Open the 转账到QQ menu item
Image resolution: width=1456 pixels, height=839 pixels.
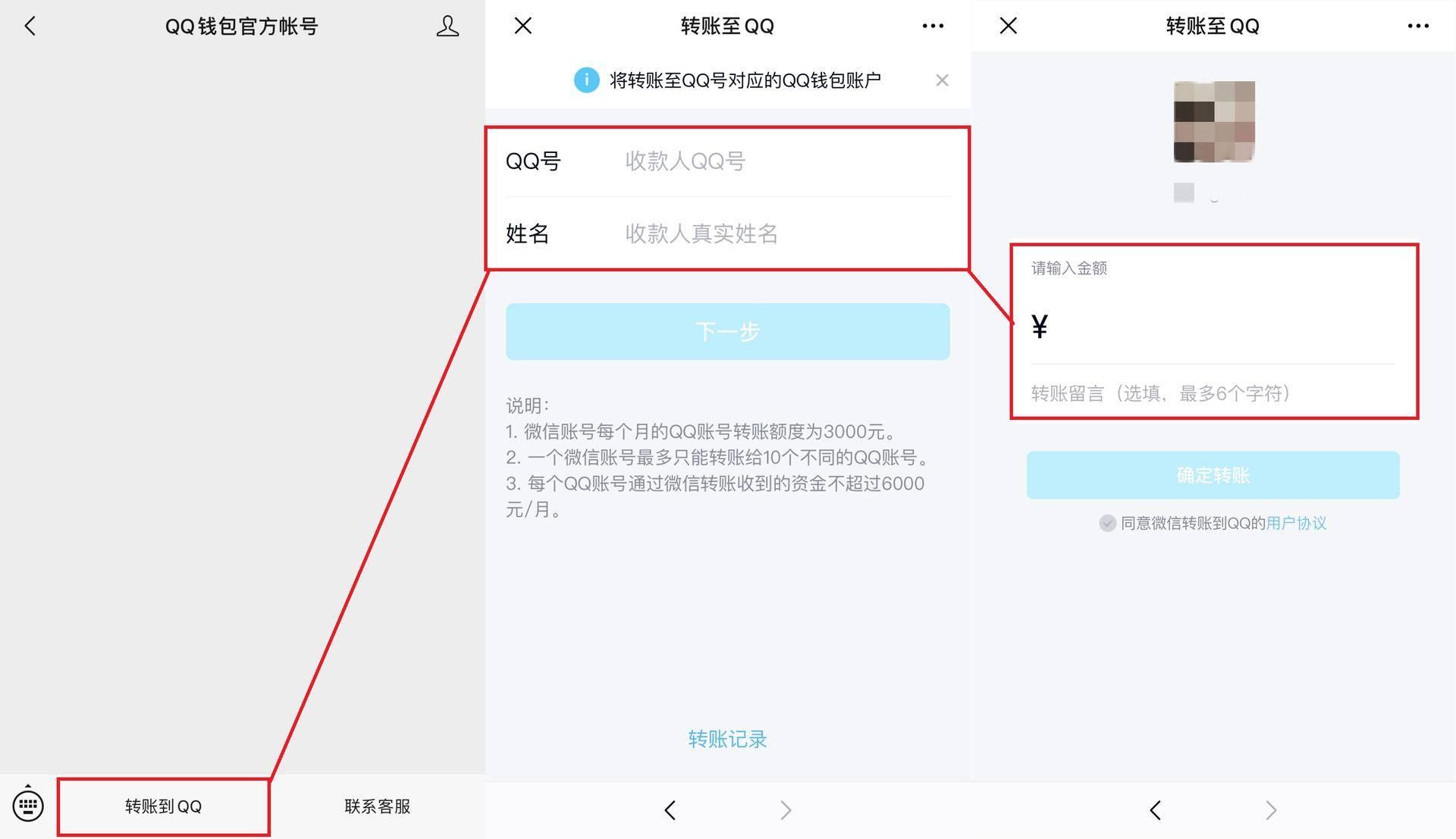(x=164, y=806)
